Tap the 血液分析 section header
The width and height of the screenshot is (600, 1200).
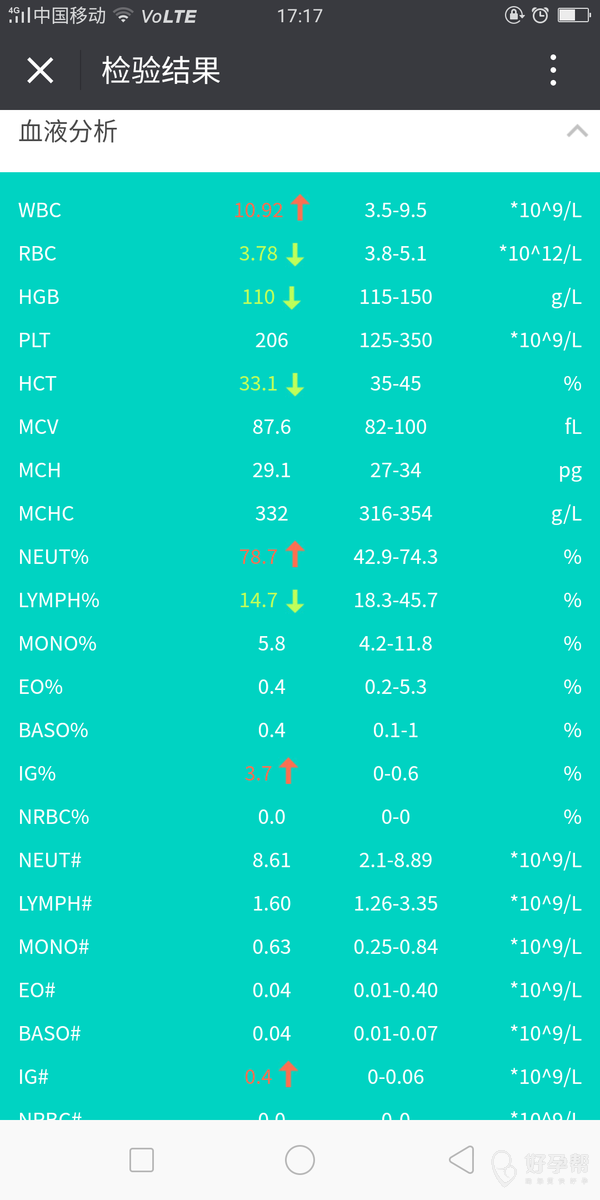tap(68, 132)
